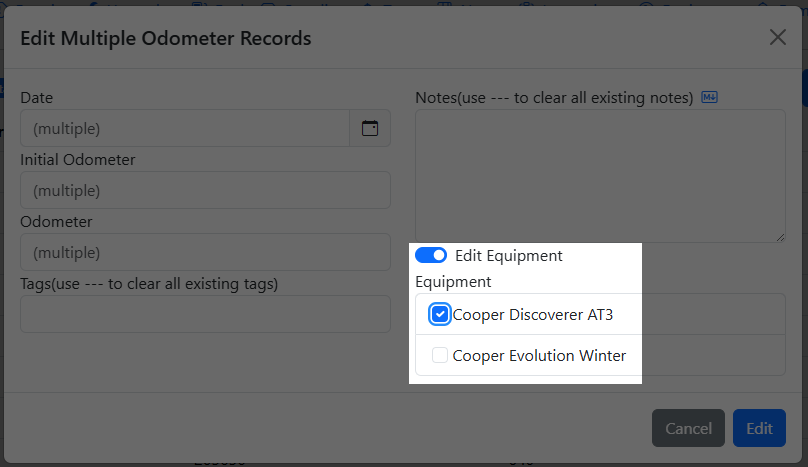Click the Cooper Discoverer AT3 label text
The image size is (808, 467).
coord(533,315)
